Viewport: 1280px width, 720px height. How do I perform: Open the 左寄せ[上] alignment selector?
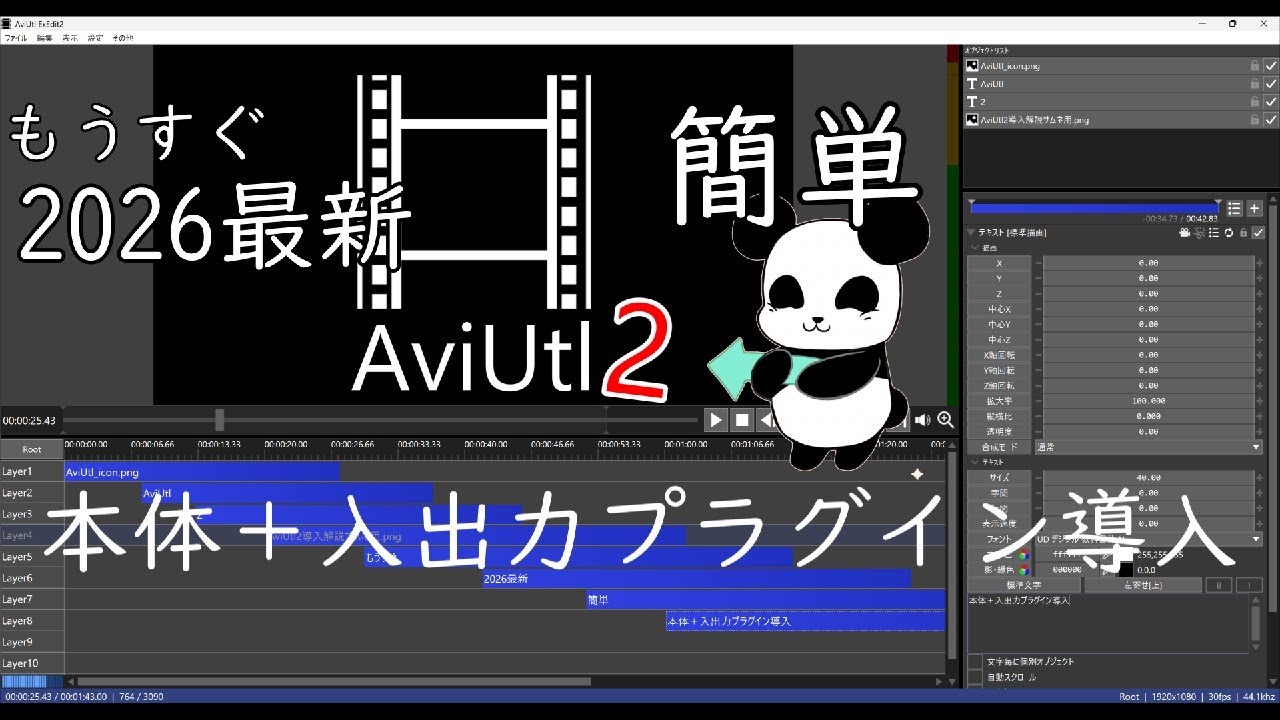pyautogui.click(x=1142, y=585)
